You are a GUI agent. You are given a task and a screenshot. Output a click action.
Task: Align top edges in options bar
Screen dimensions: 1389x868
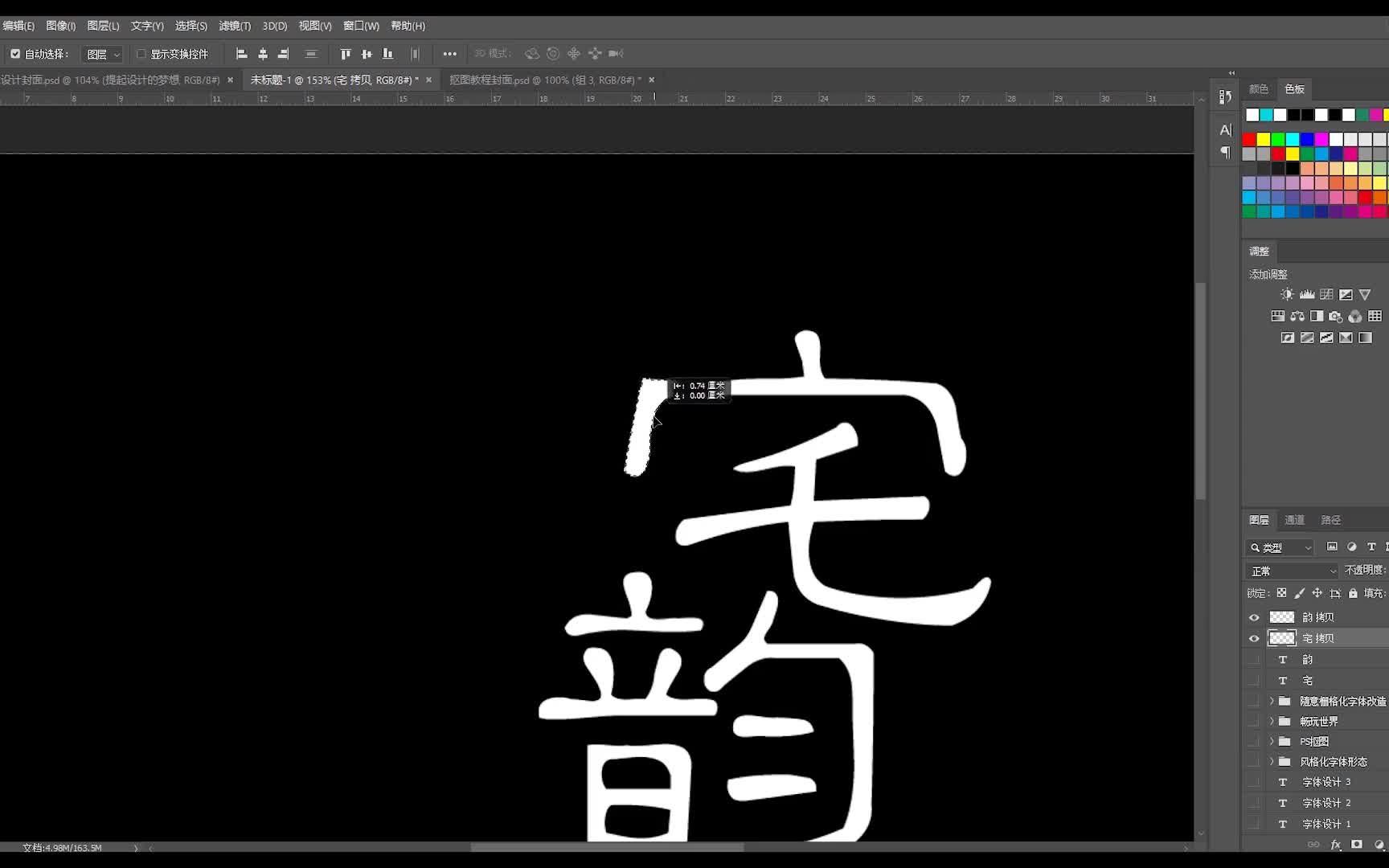click(x=346, y=54)
